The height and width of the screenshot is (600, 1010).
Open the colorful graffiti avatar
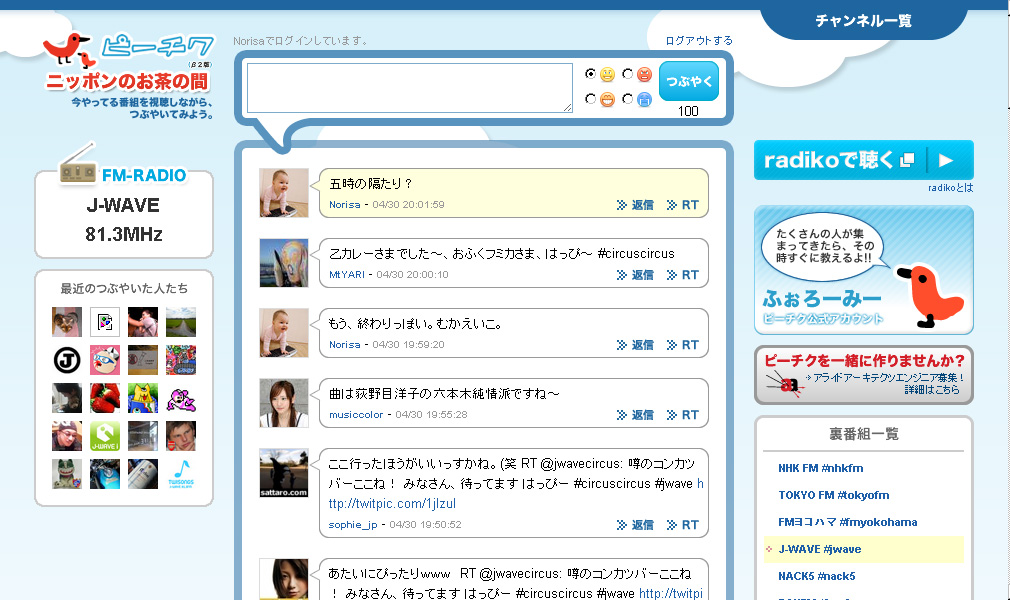[x=181, y=360]
